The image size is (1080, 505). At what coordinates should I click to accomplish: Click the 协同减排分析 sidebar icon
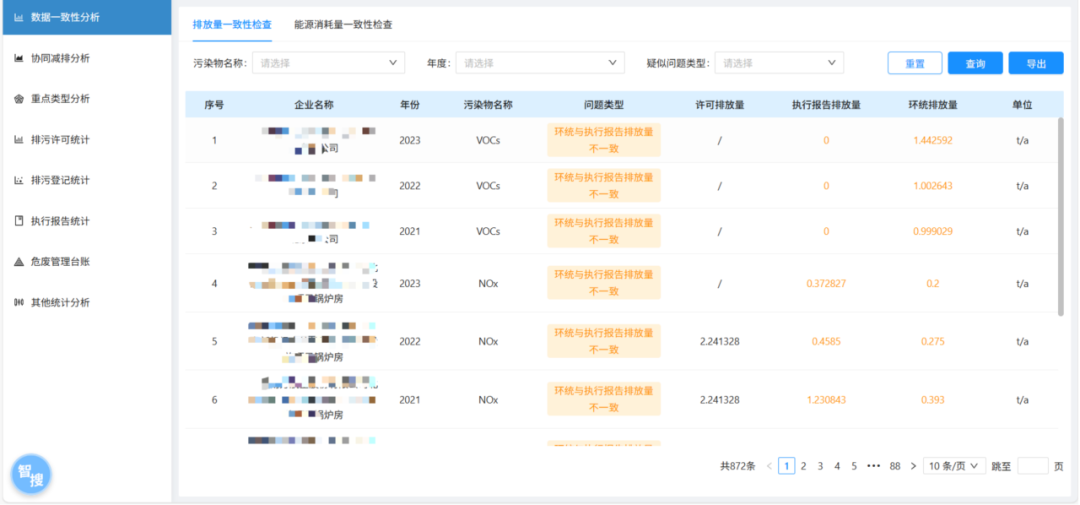point(18,58)
